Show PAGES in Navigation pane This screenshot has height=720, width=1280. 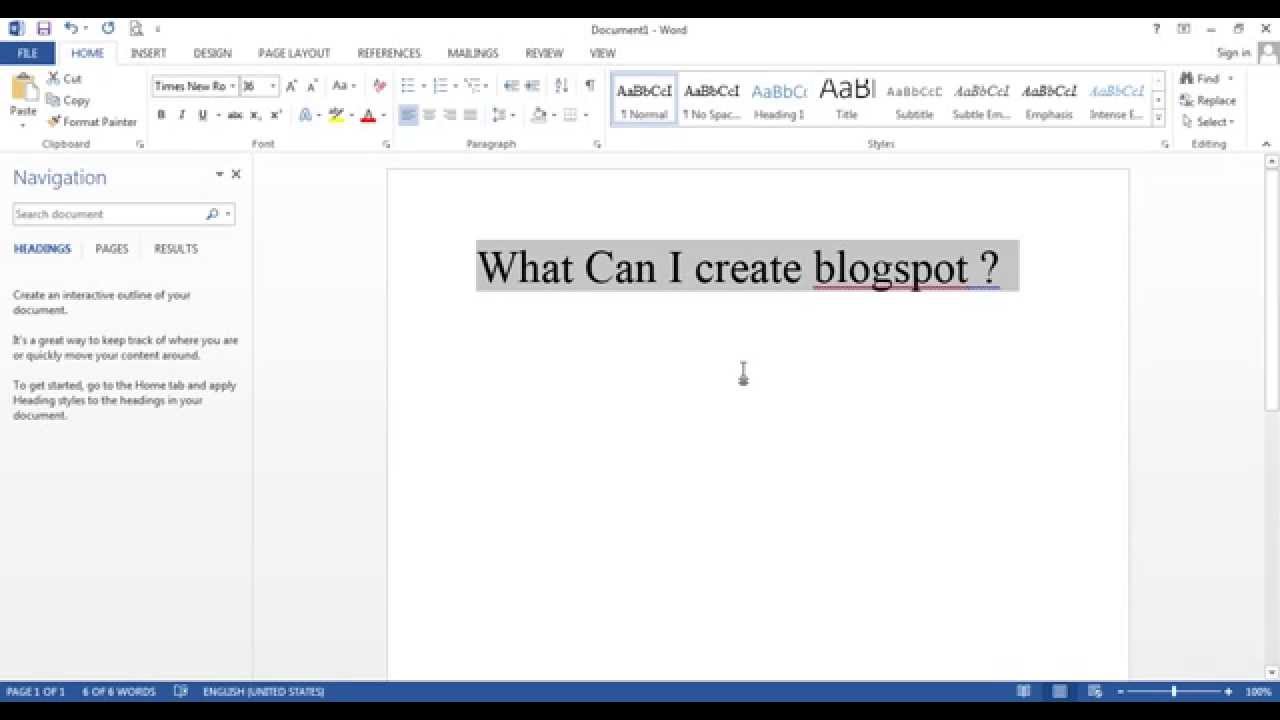tap(112, 249)
